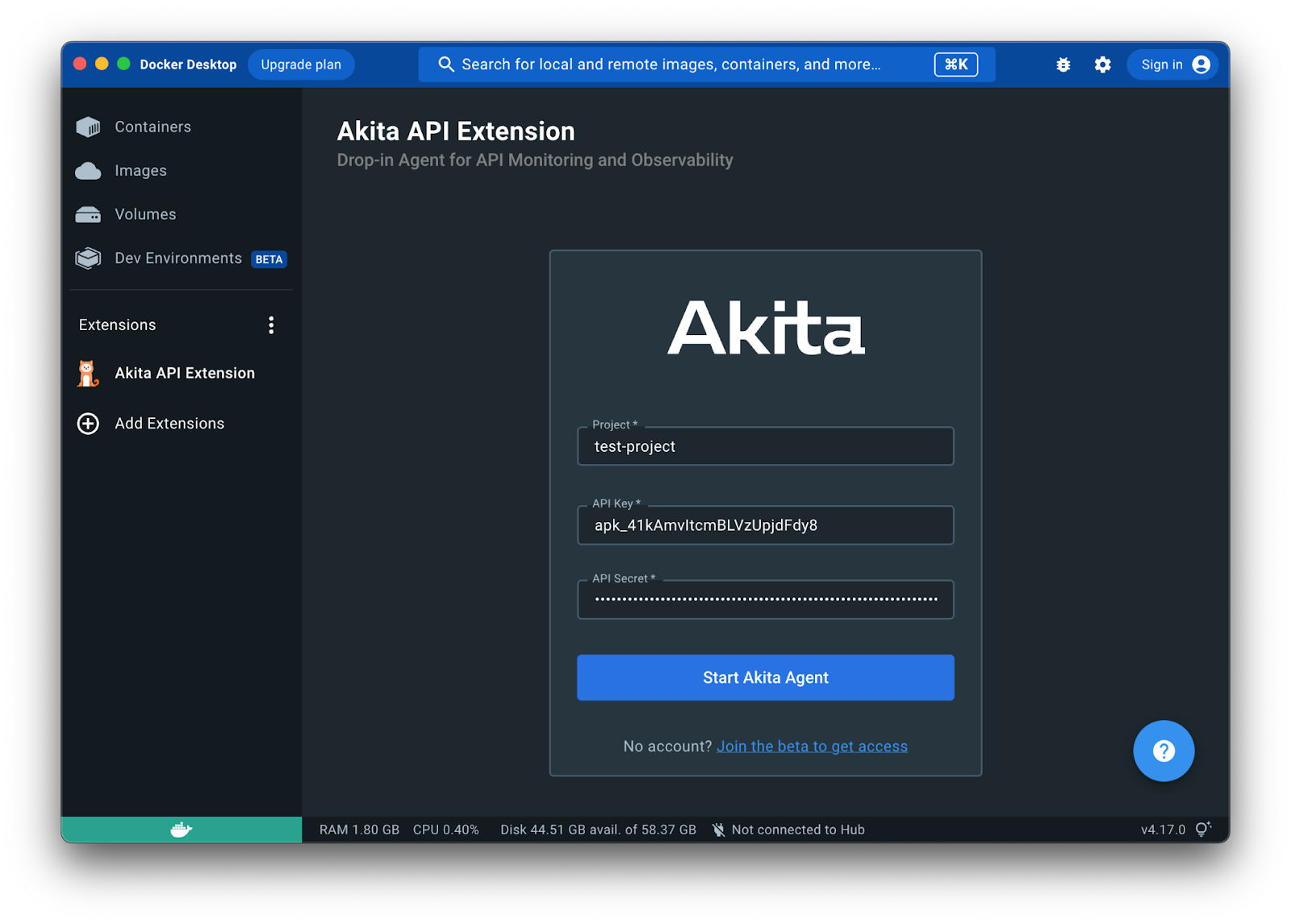Click the Start Akita Agent button

766,678
